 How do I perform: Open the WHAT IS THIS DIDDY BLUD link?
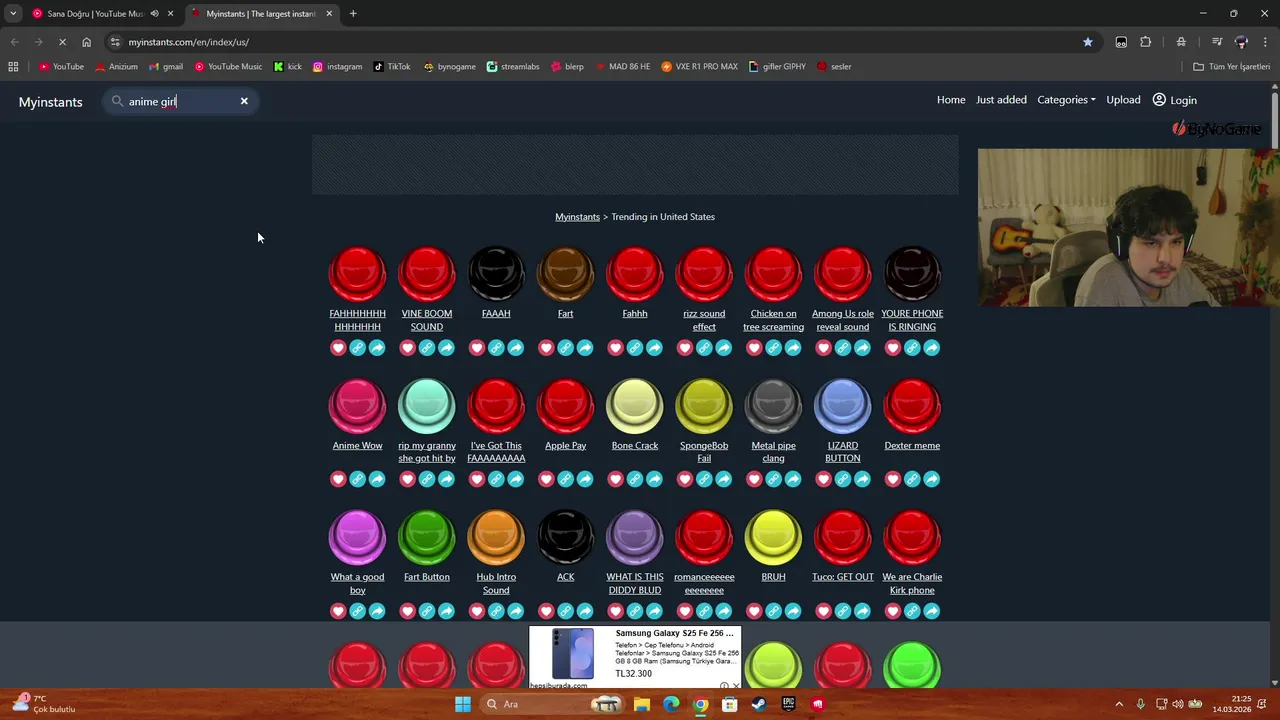(x=635, y=583)
